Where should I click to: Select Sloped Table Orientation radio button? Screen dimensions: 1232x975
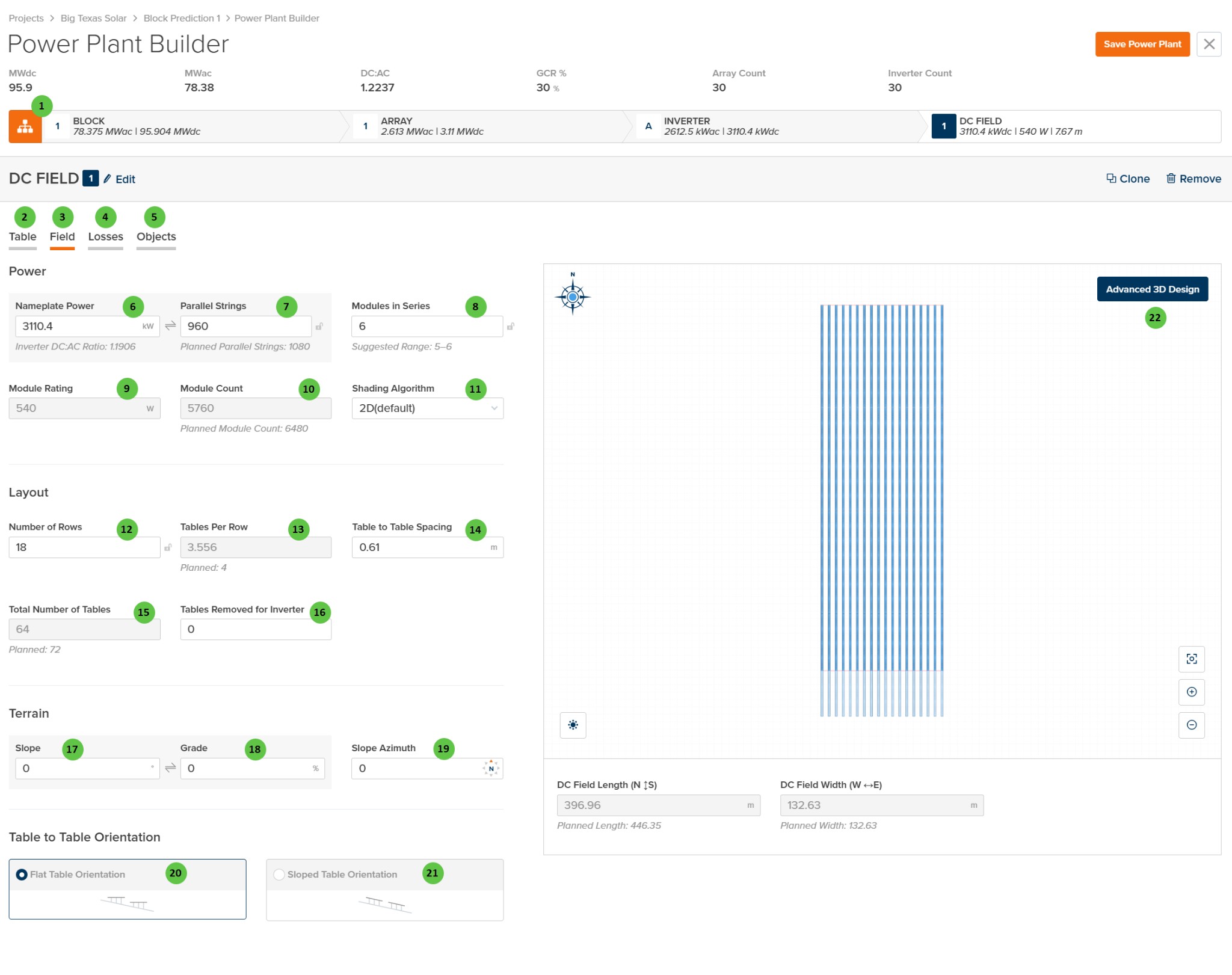[279, 874]
